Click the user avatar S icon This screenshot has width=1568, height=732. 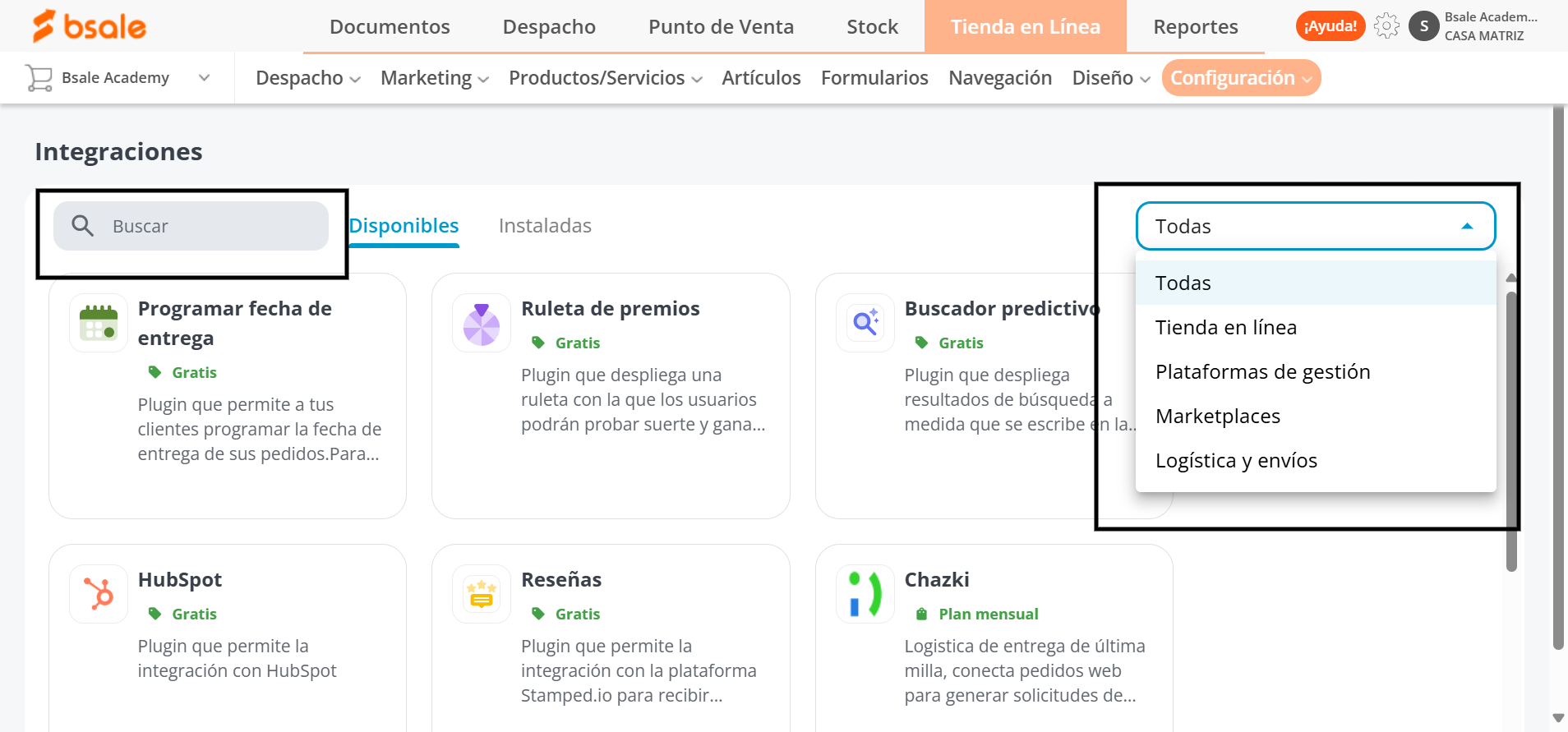(1424, 26)
